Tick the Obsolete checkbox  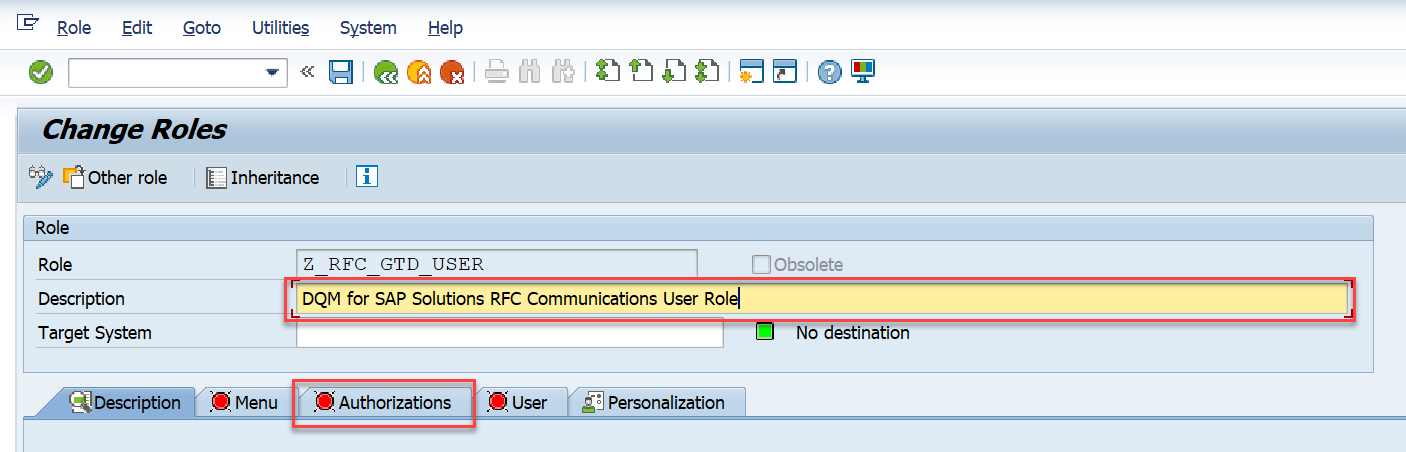coord(761,265)
